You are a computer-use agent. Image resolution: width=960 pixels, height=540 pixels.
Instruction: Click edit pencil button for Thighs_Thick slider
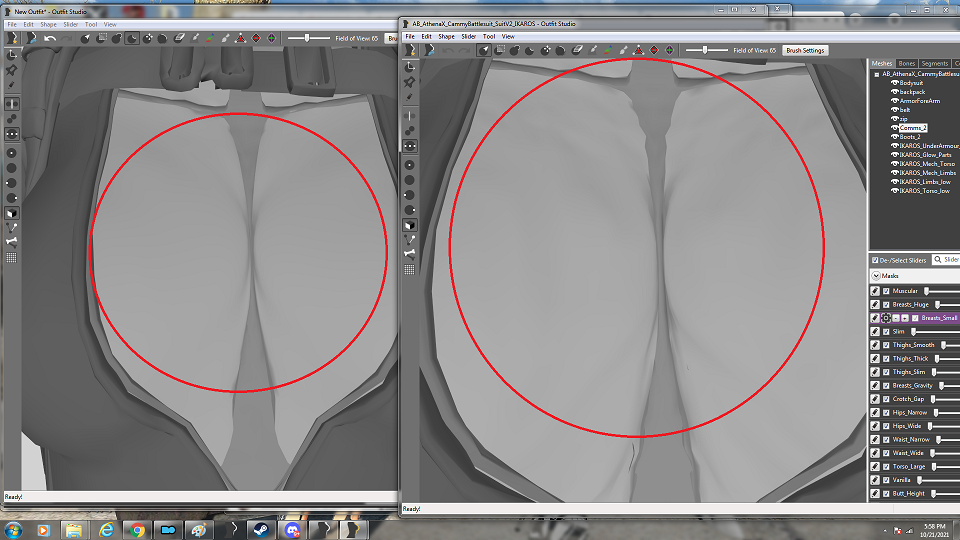pyautogui.click(x=875, y=358)
